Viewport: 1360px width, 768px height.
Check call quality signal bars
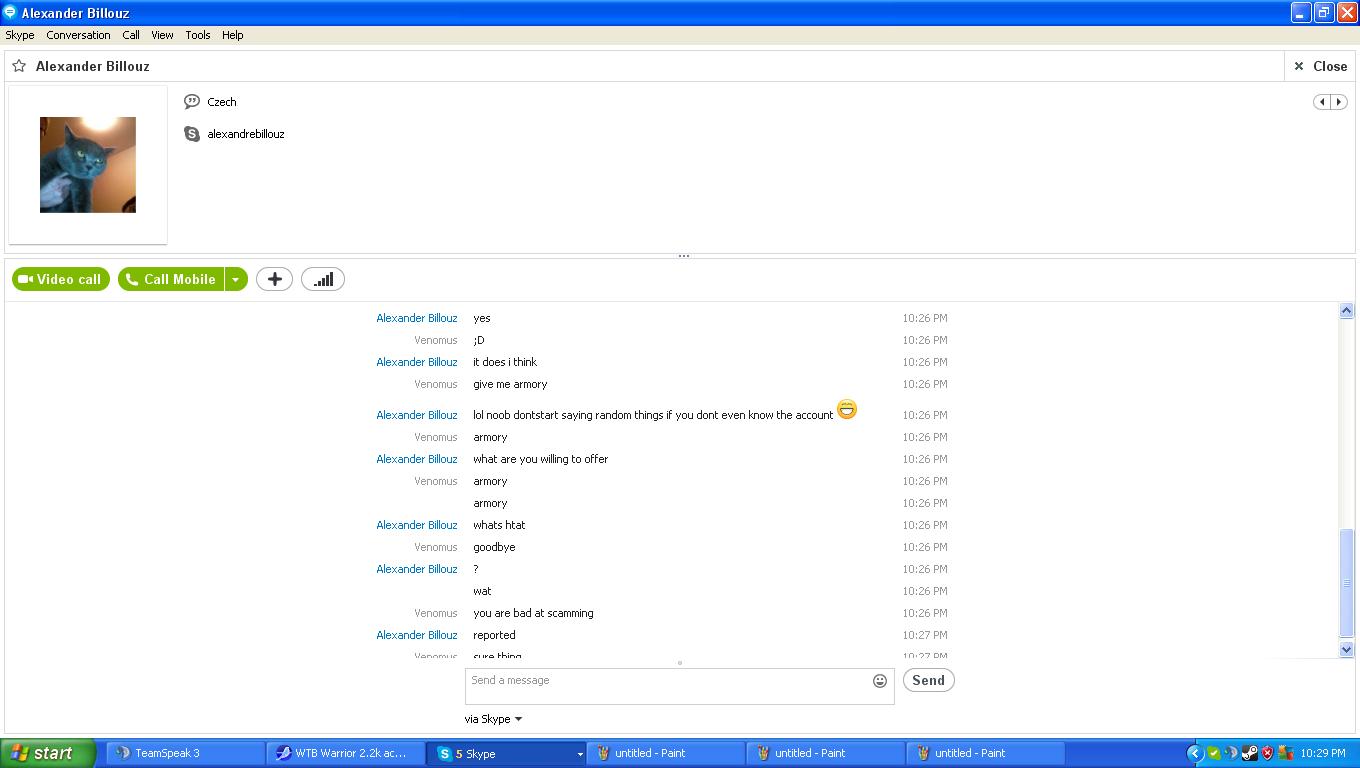(322, 279)
